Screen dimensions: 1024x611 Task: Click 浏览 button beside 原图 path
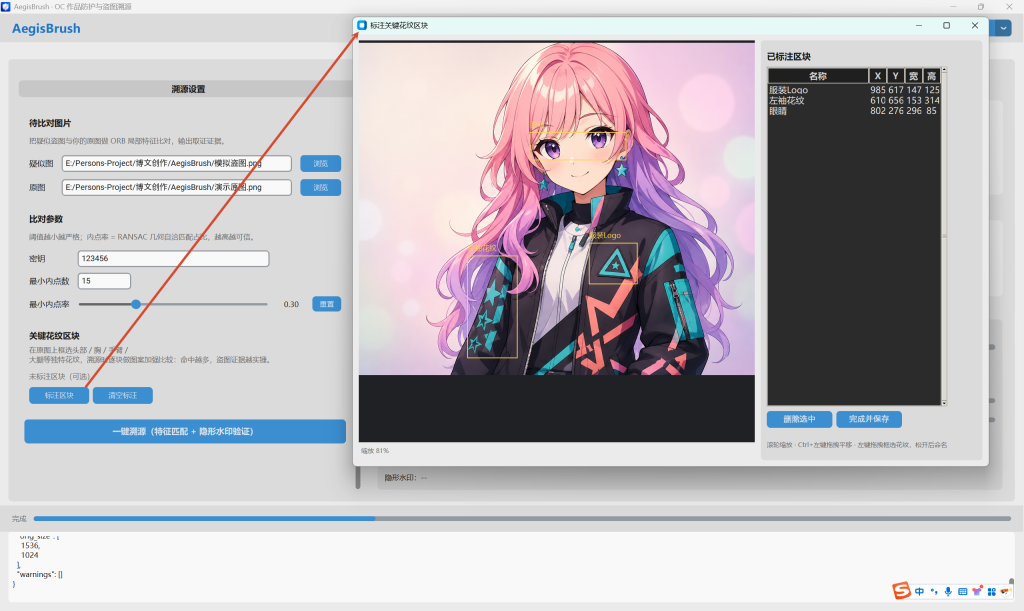click(x=321, y=187)
